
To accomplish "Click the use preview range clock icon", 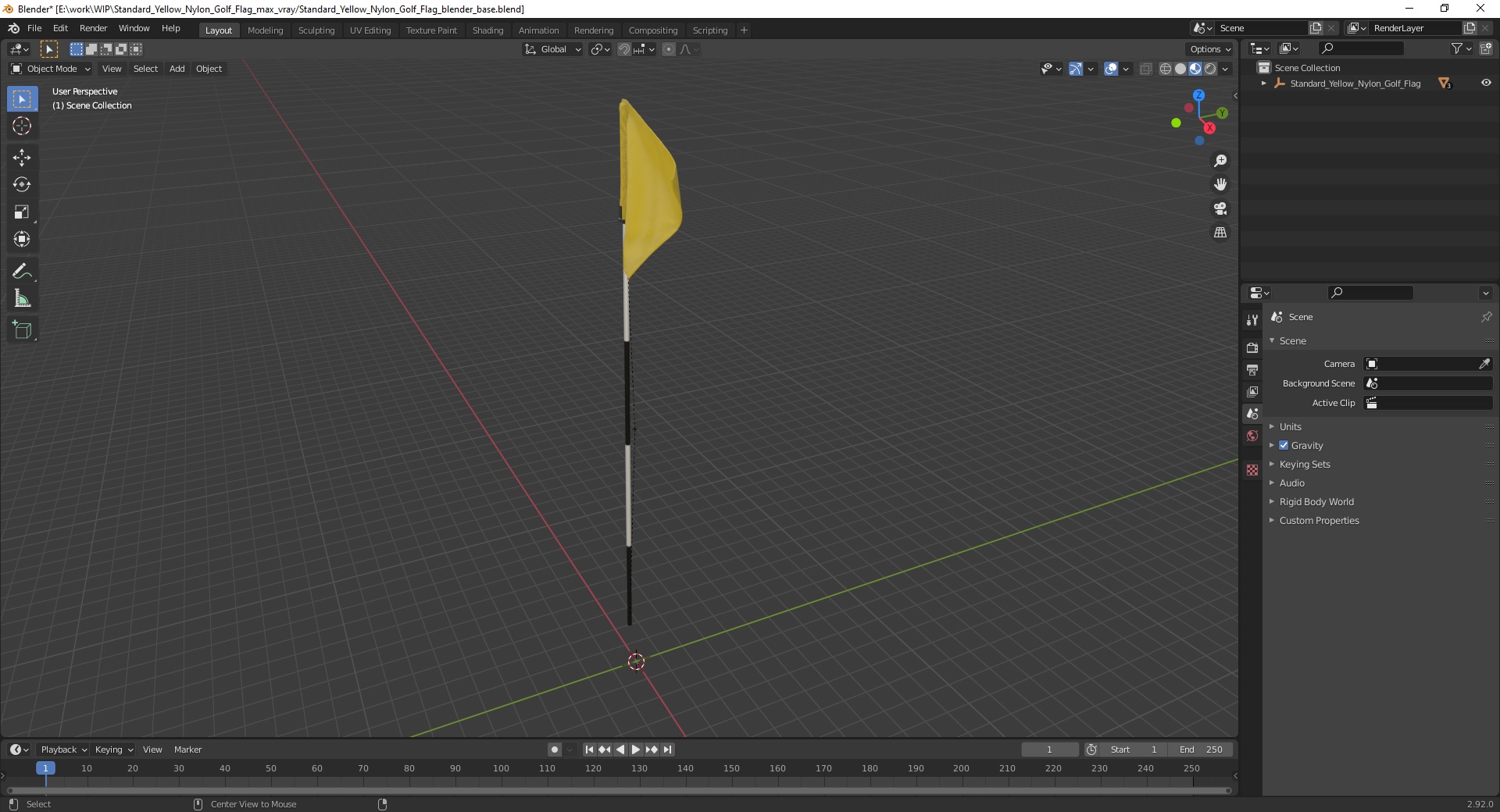I will click(x=1091, y=750).
